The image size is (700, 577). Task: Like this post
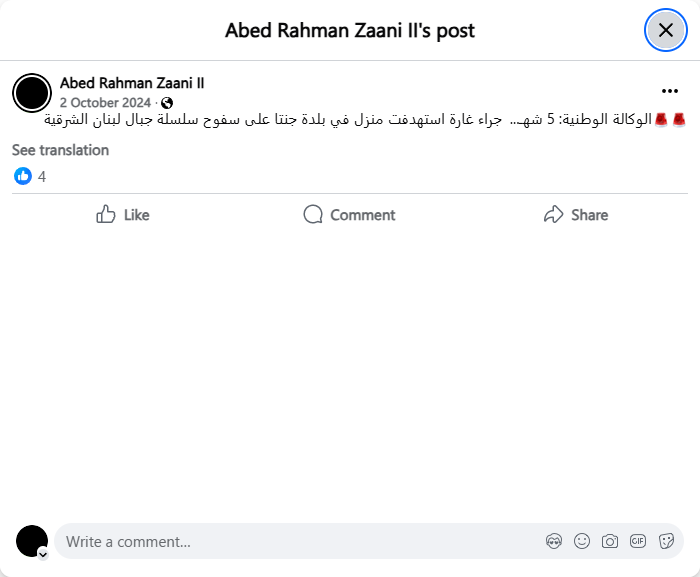(x=123, y=215)
